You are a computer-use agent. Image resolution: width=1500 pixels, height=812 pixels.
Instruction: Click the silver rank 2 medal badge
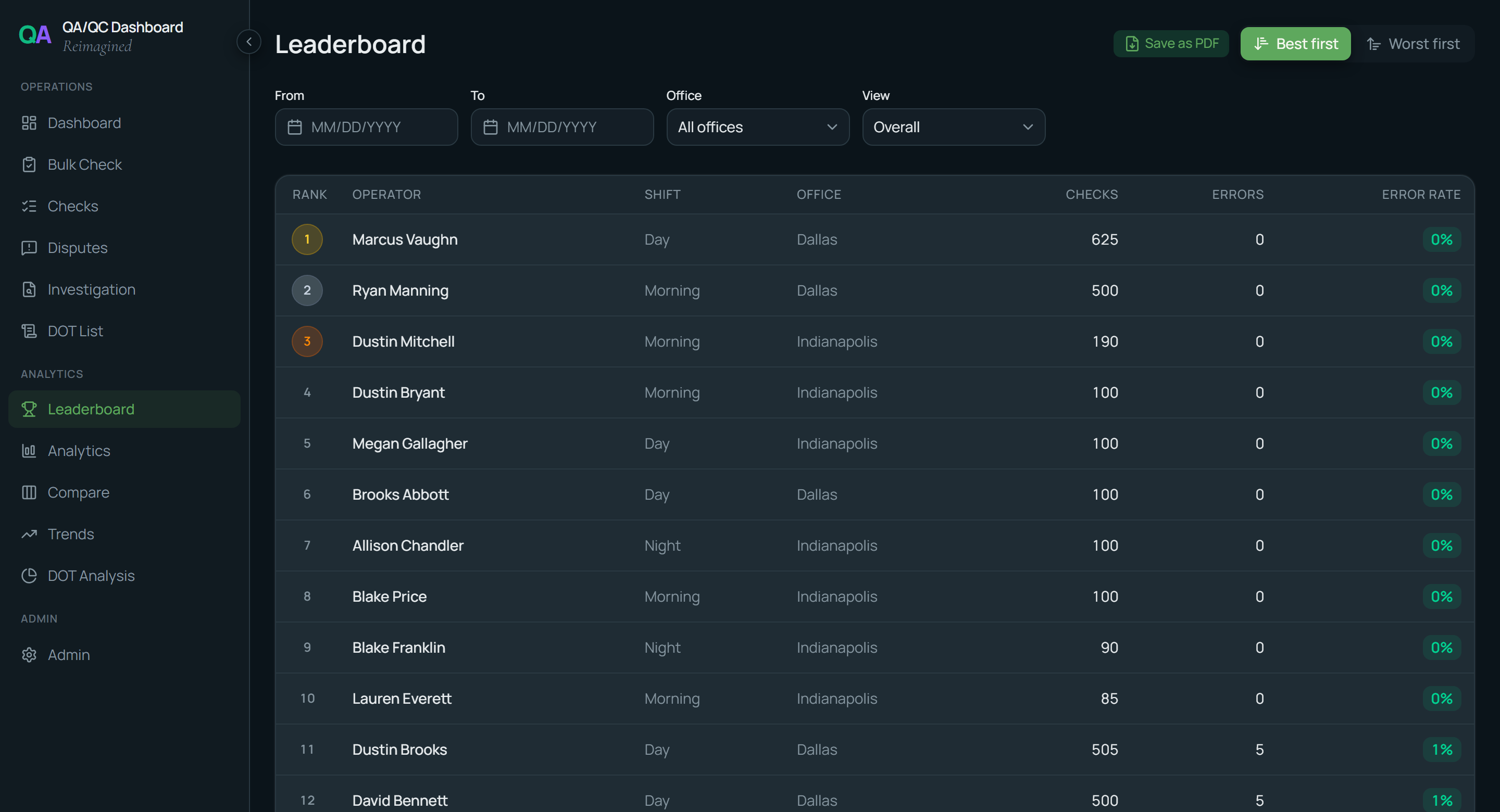click(307, 290)
